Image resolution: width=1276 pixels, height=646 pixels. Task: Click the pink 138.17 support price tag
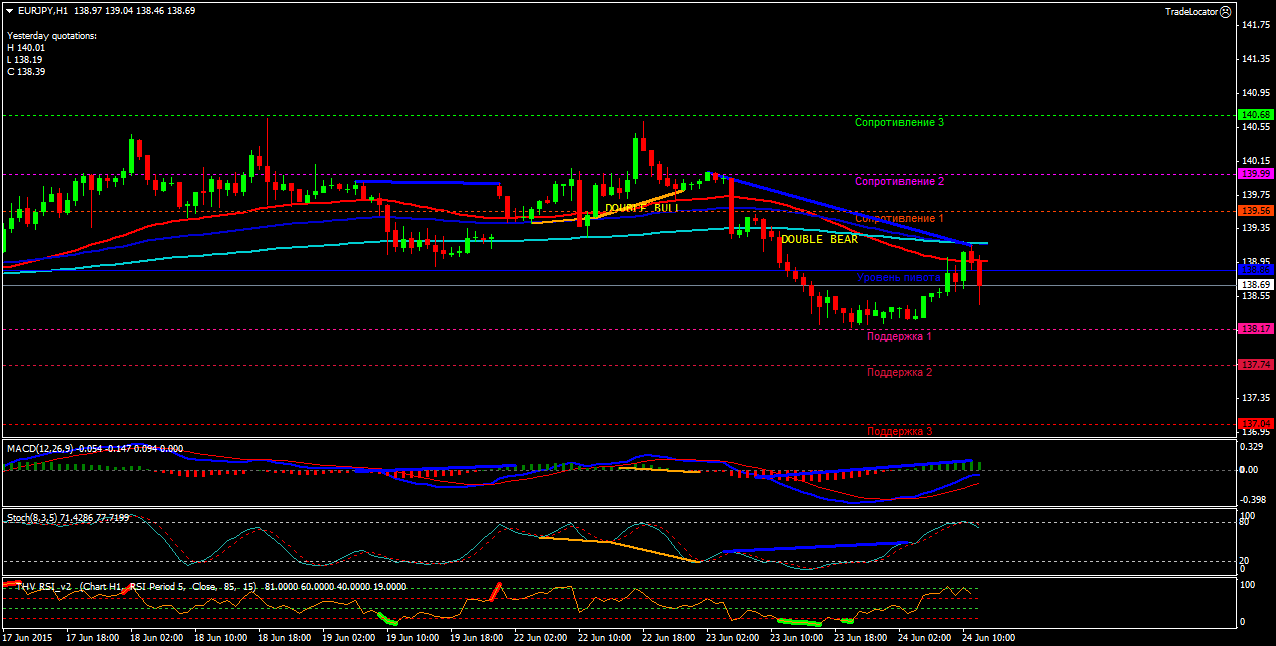pos(1254,329)
